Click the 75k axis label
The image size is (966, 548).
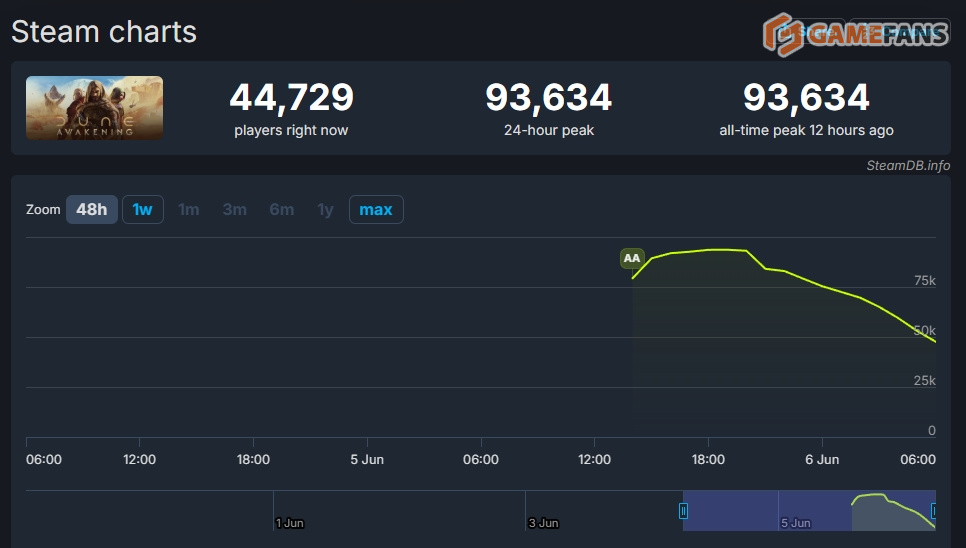pos(925,280)
